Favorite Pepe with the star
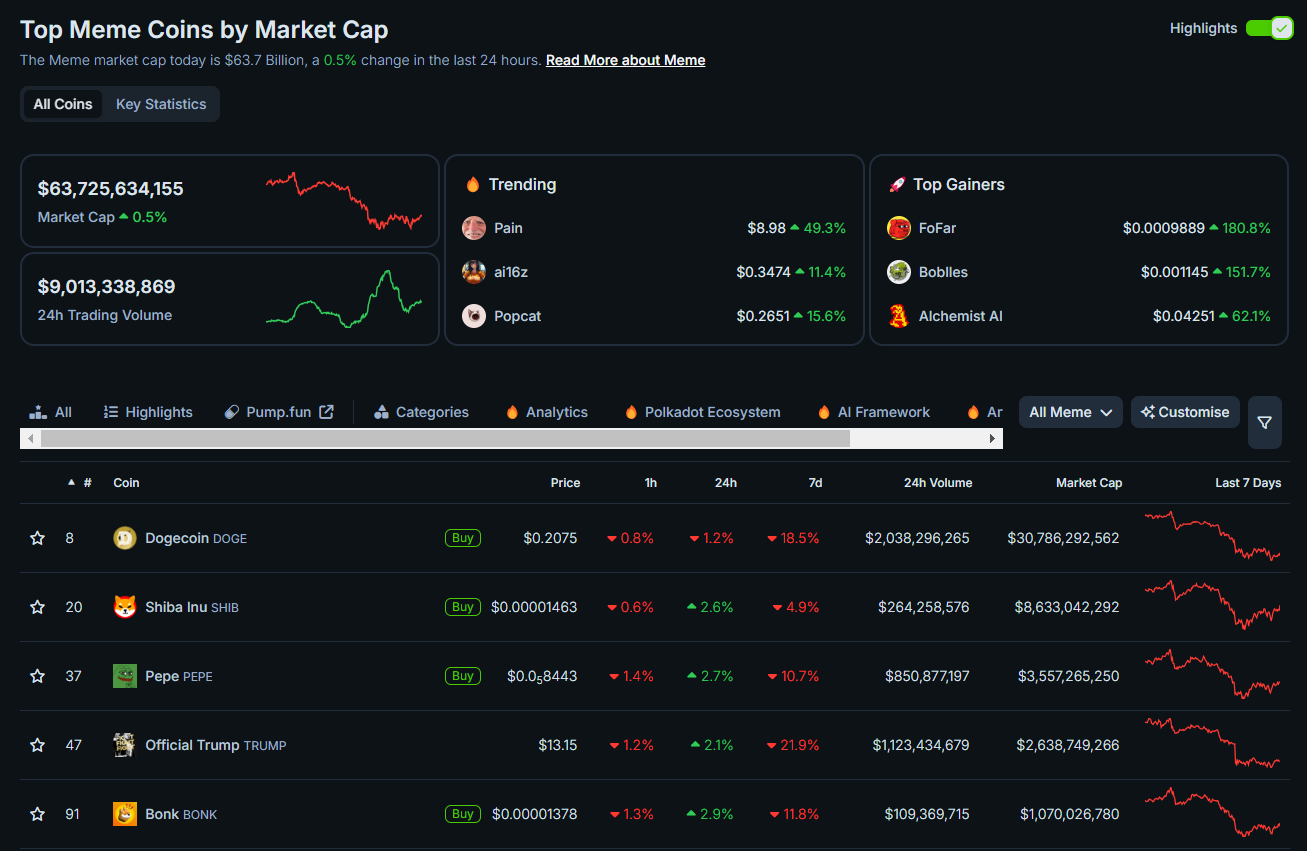 (38, 676)
